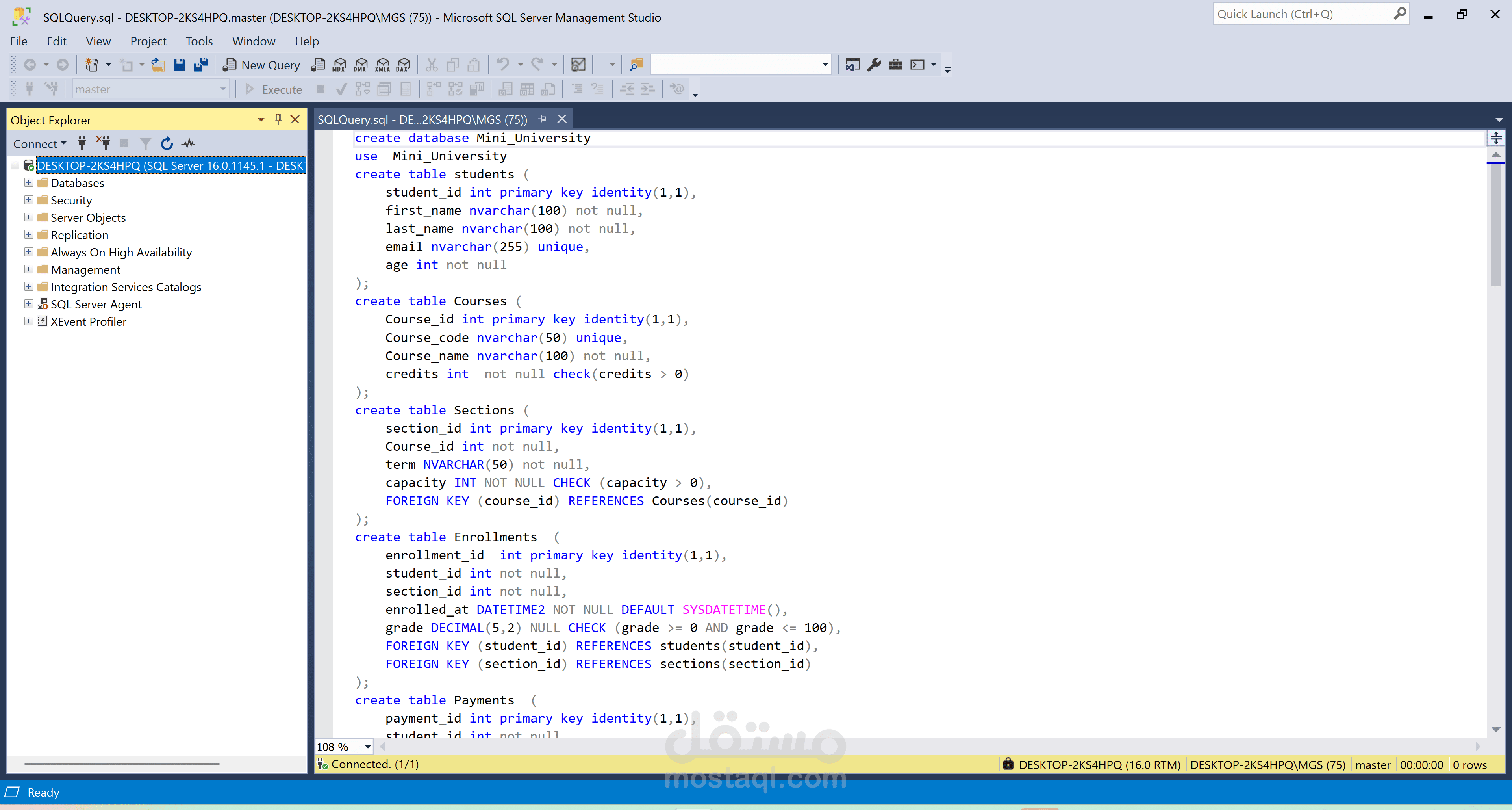Viewport: 1512px width, 810px height.
Task: Click the Execute button
Action: tap(274, 89)
